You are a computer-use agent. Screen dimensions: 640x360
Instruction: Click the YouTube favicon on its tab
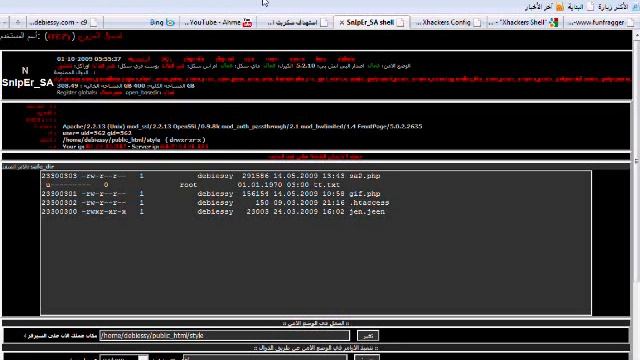point(247,22)
